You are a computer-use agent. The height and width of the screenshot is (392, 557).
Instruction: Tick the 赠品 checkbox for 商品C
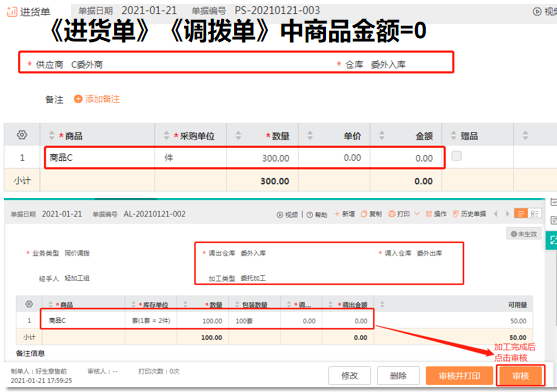(x=456, y=156)
